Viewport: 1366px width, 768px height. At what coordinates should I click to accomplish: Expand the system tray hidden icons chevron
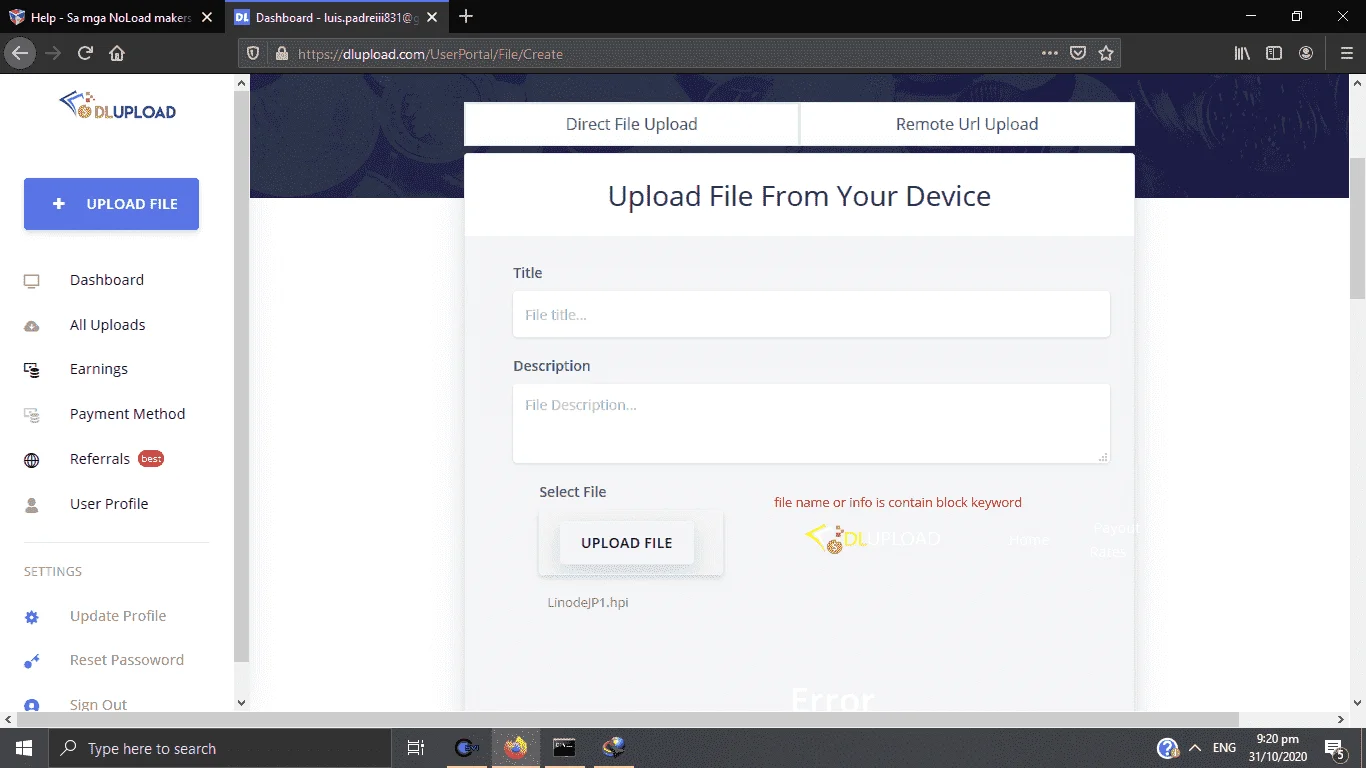[1195, 748]
